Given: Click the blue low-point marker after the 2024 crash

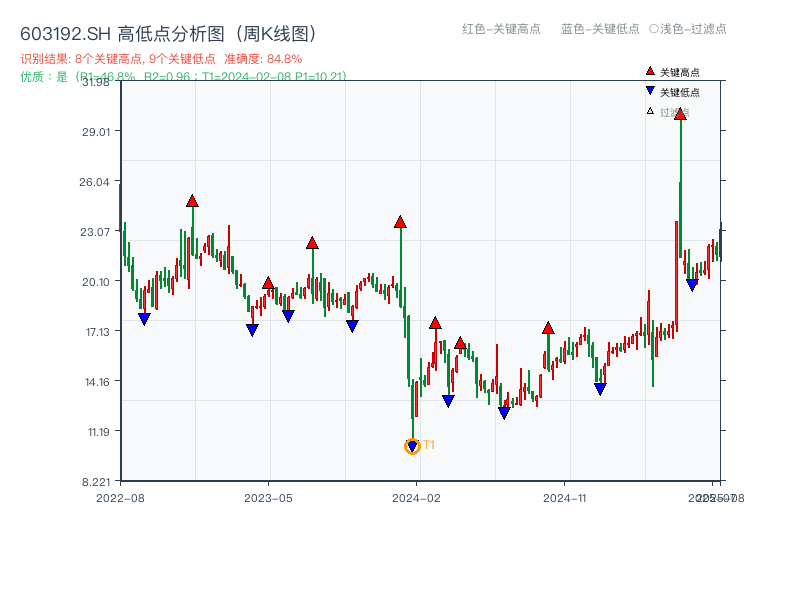Looking at the screenshot, I should (447, 399).
